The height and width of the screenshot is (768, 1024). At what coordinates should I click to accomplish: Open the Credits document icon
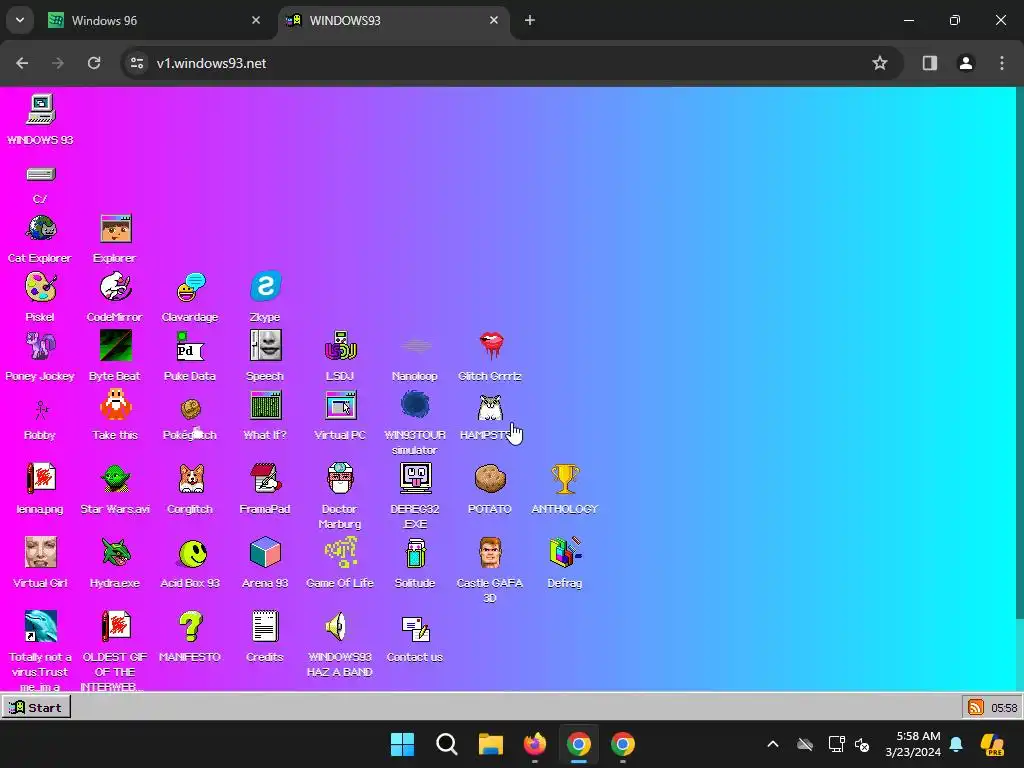tap(265, 626)
